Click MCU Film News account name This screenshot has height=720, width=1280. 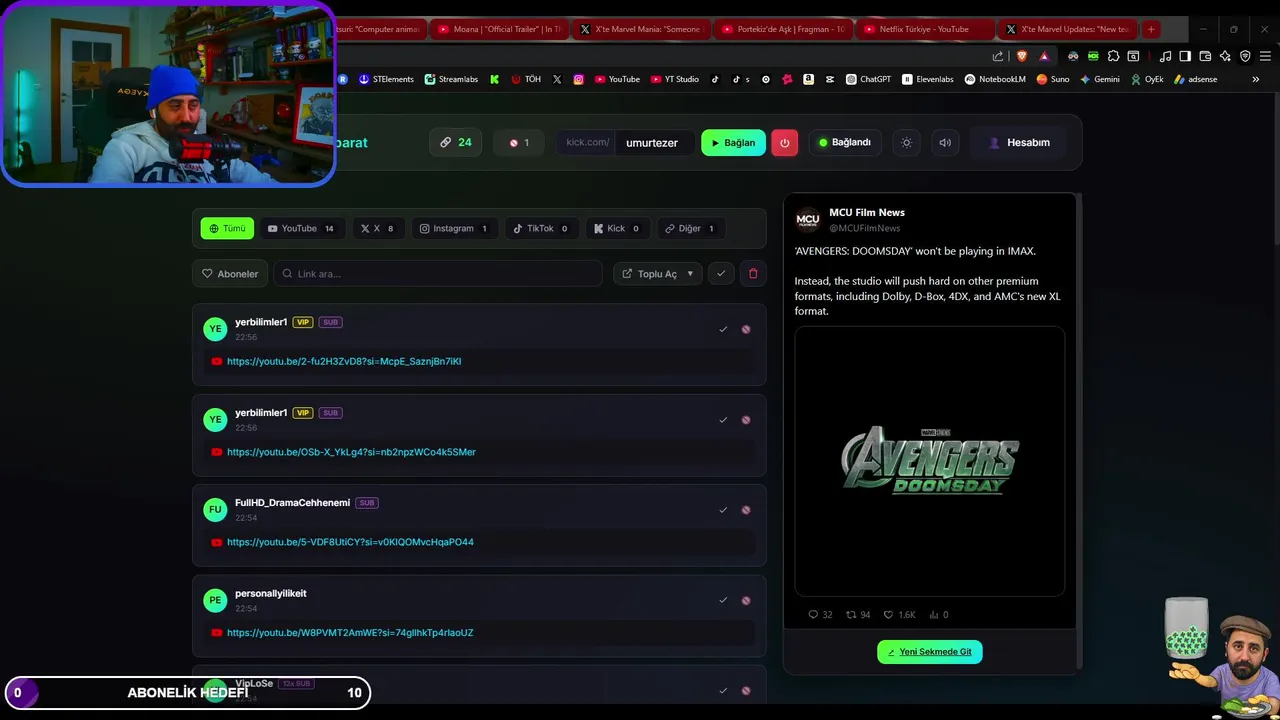click(x=867, y=212)
